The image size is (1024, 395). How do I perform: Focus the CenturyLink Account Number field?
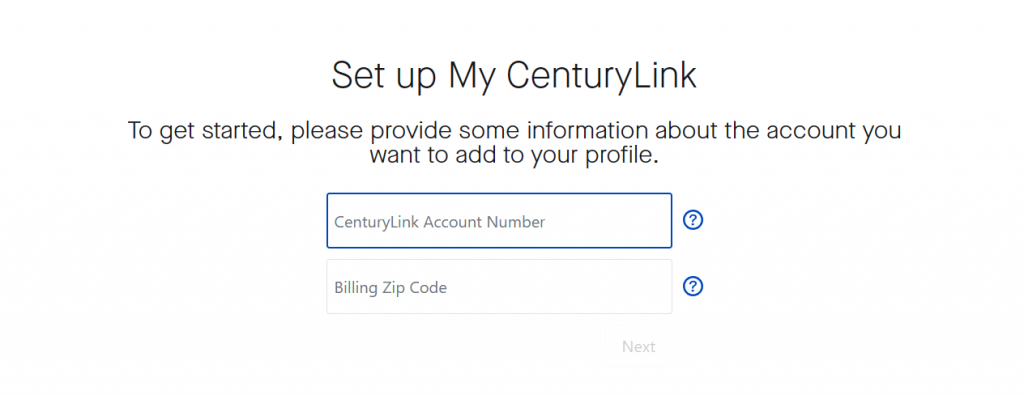click(499, 221)
